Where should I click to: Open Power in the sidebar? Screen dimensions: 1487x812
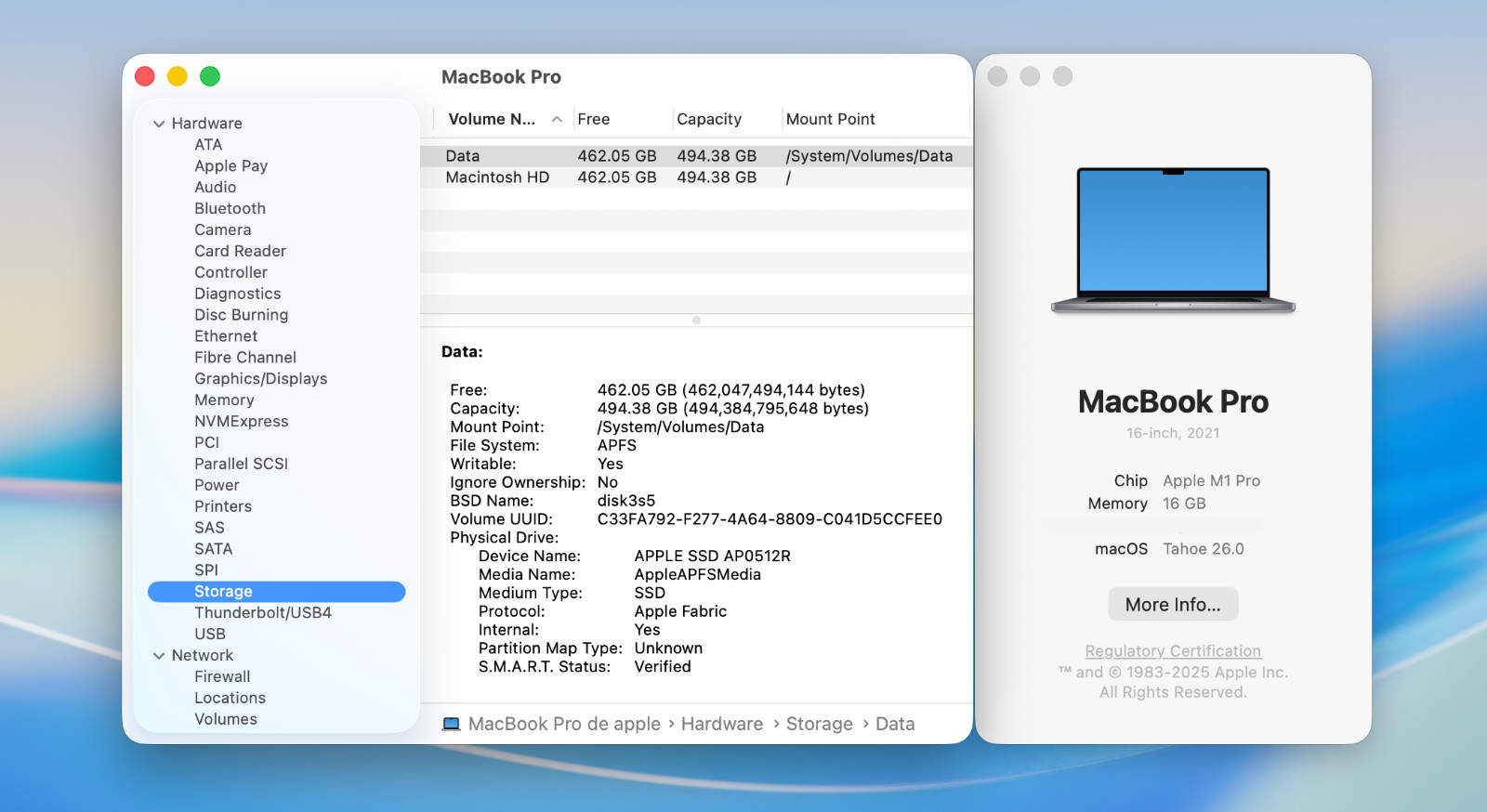click(x=217, y=486)
